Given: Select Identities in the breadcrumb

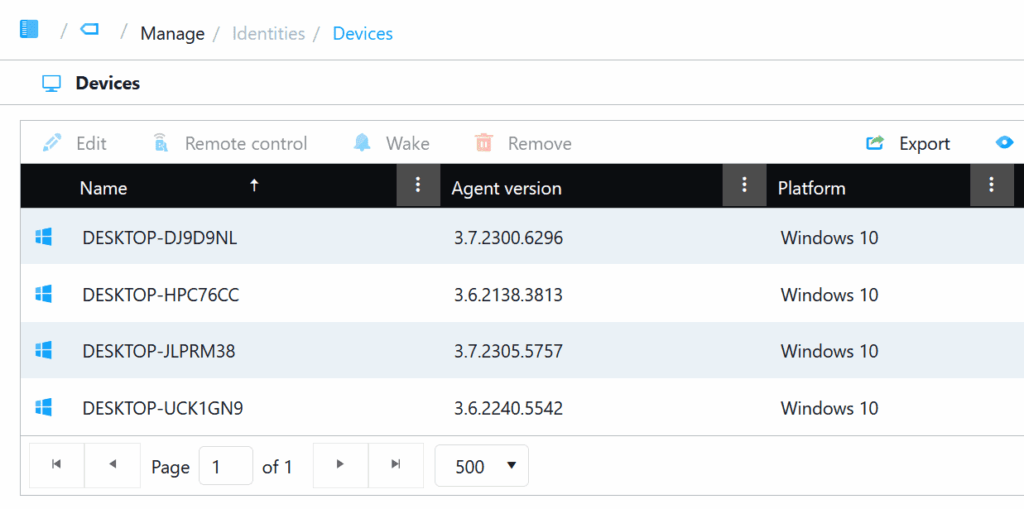Looking at the screenshot, I should [x=268, y=34].
